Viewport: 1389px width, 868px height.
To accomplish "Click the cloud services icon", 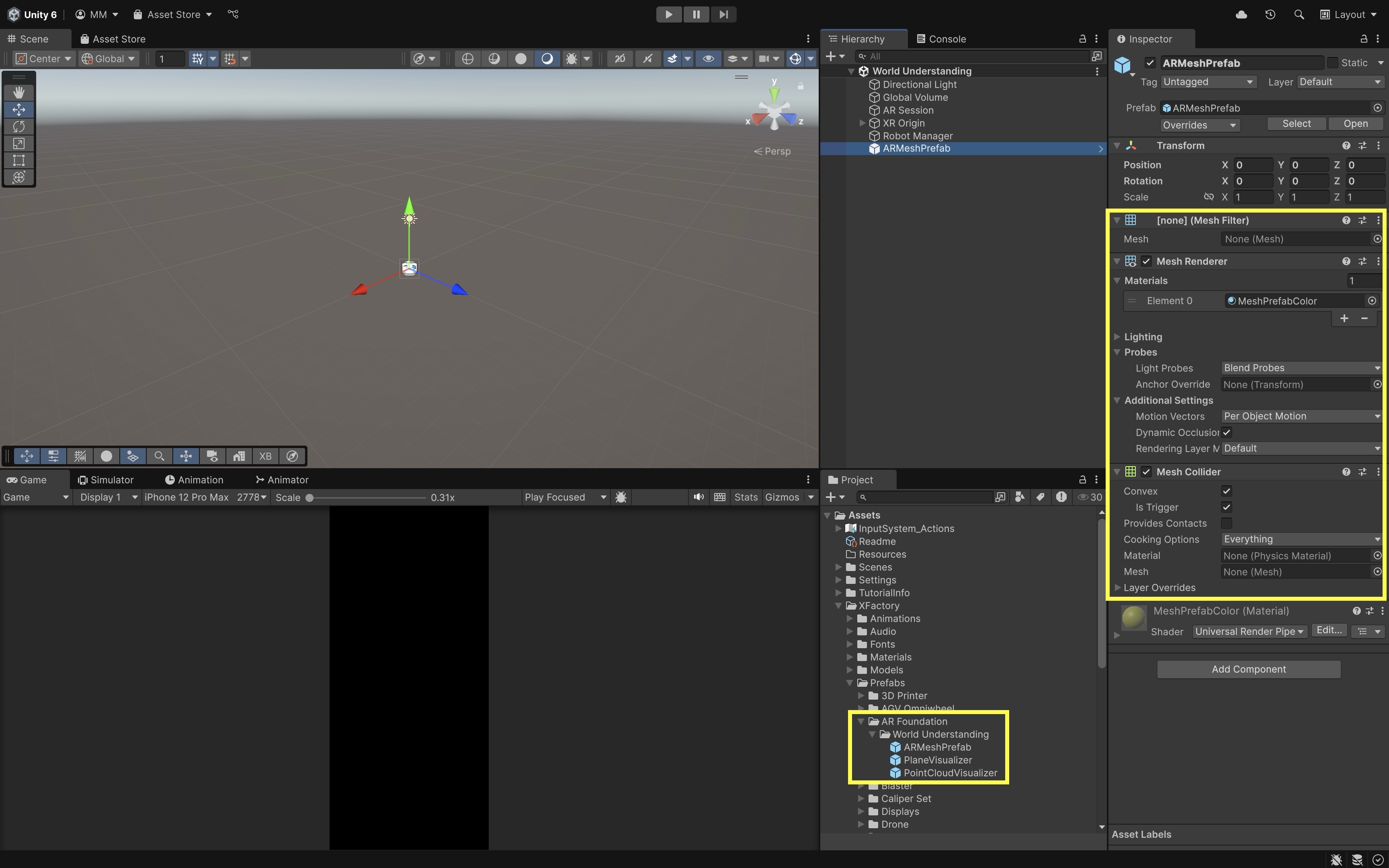I will 1241,14.
